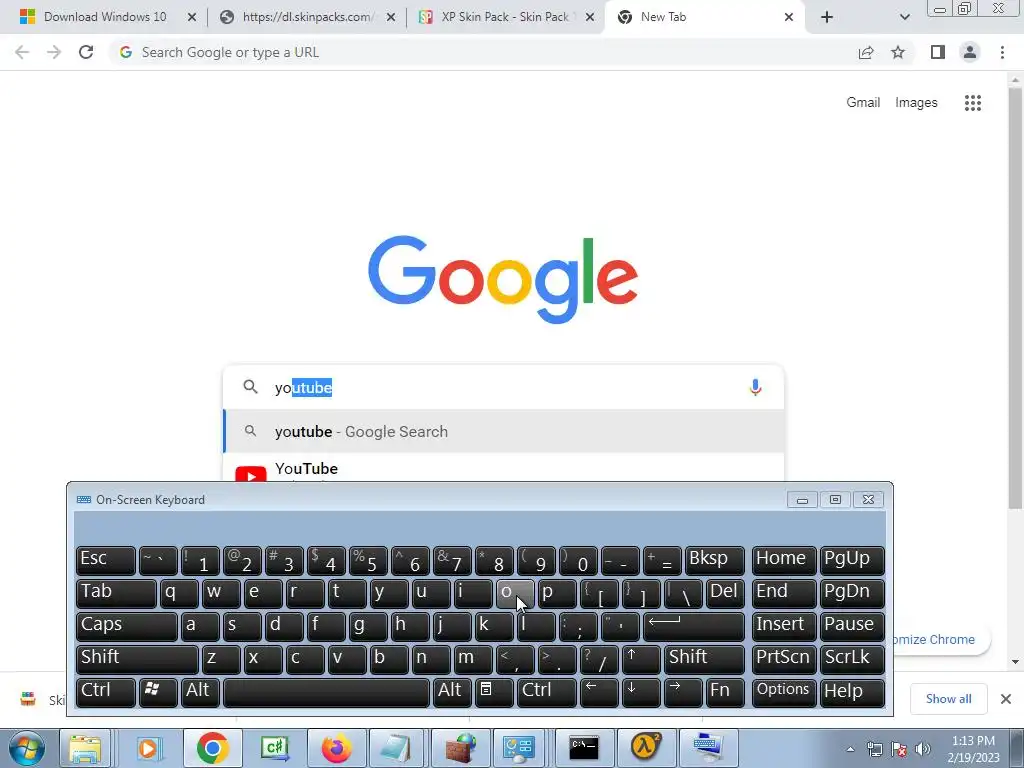This screenshot has height=768, width=1024.
Task: Click the letter u key
Action: click(x=431, y=593)
